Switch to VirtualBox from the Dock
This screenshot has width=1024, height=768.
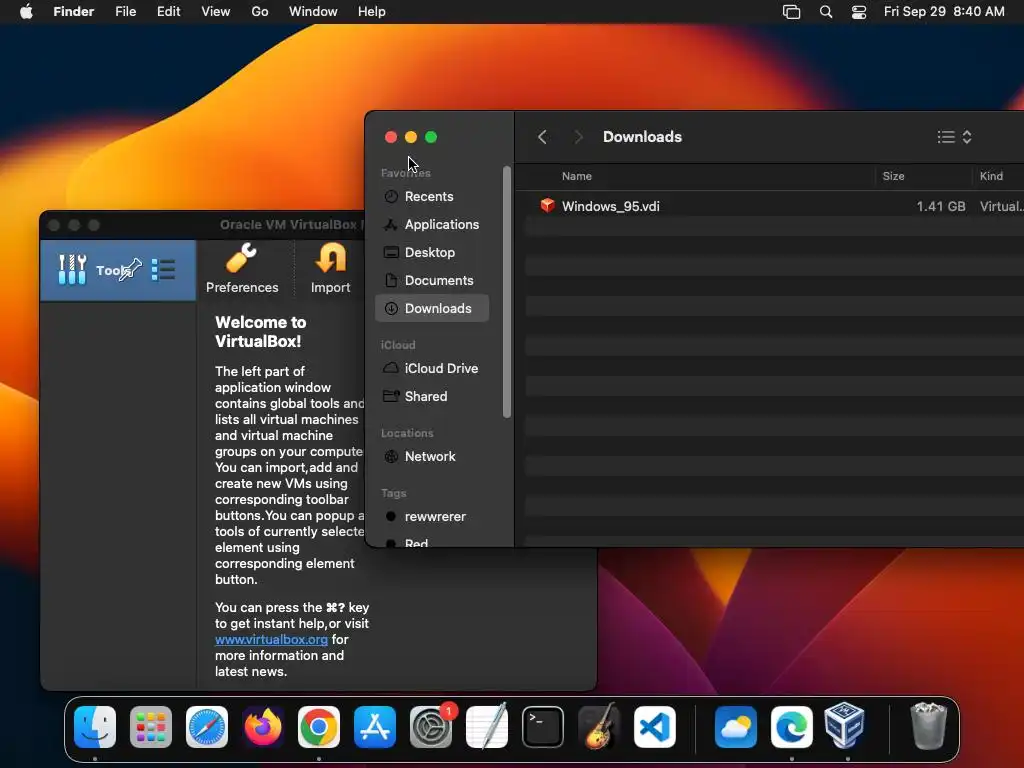[x=845, y=726]
